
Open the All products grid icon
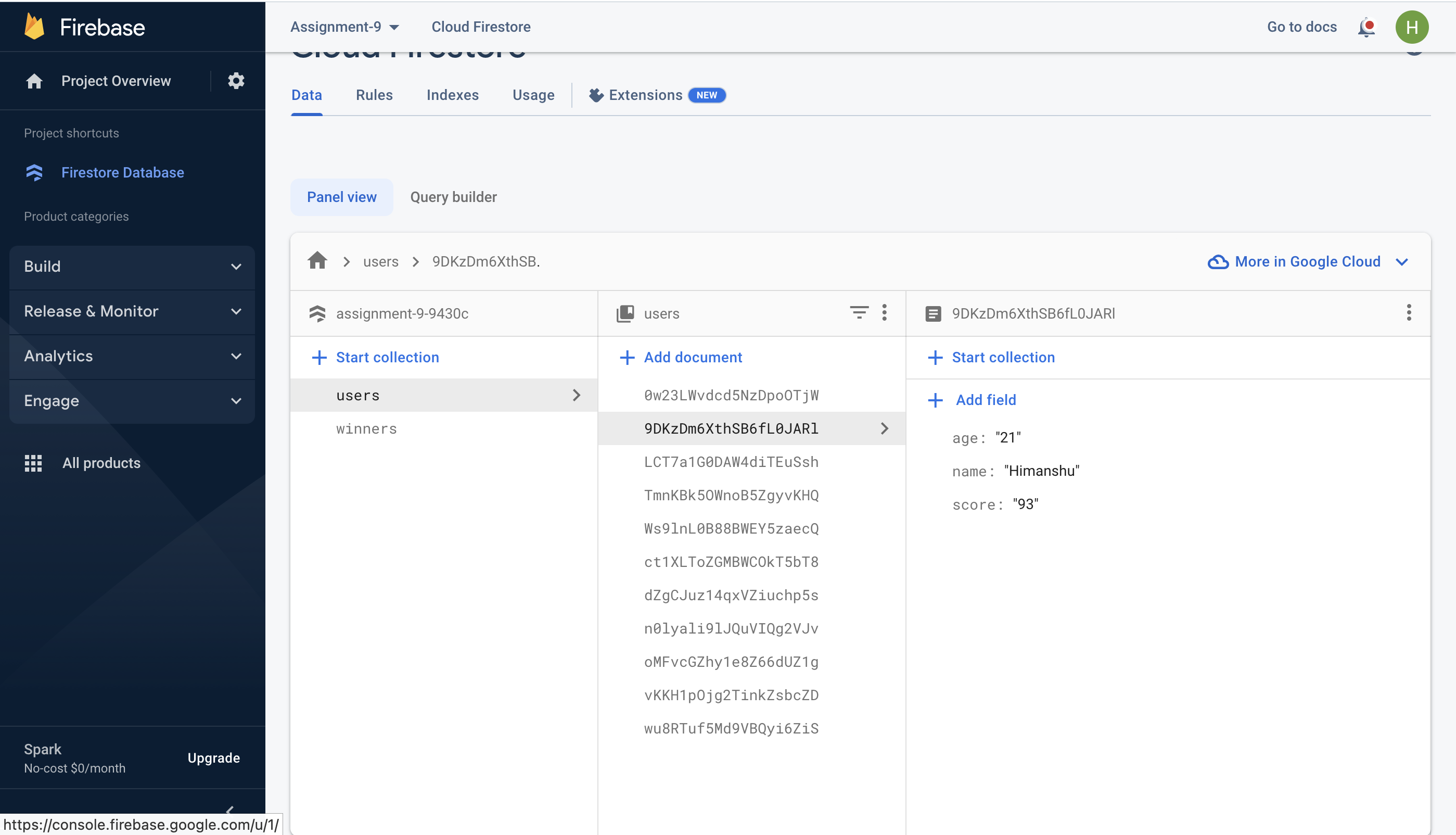33,463
